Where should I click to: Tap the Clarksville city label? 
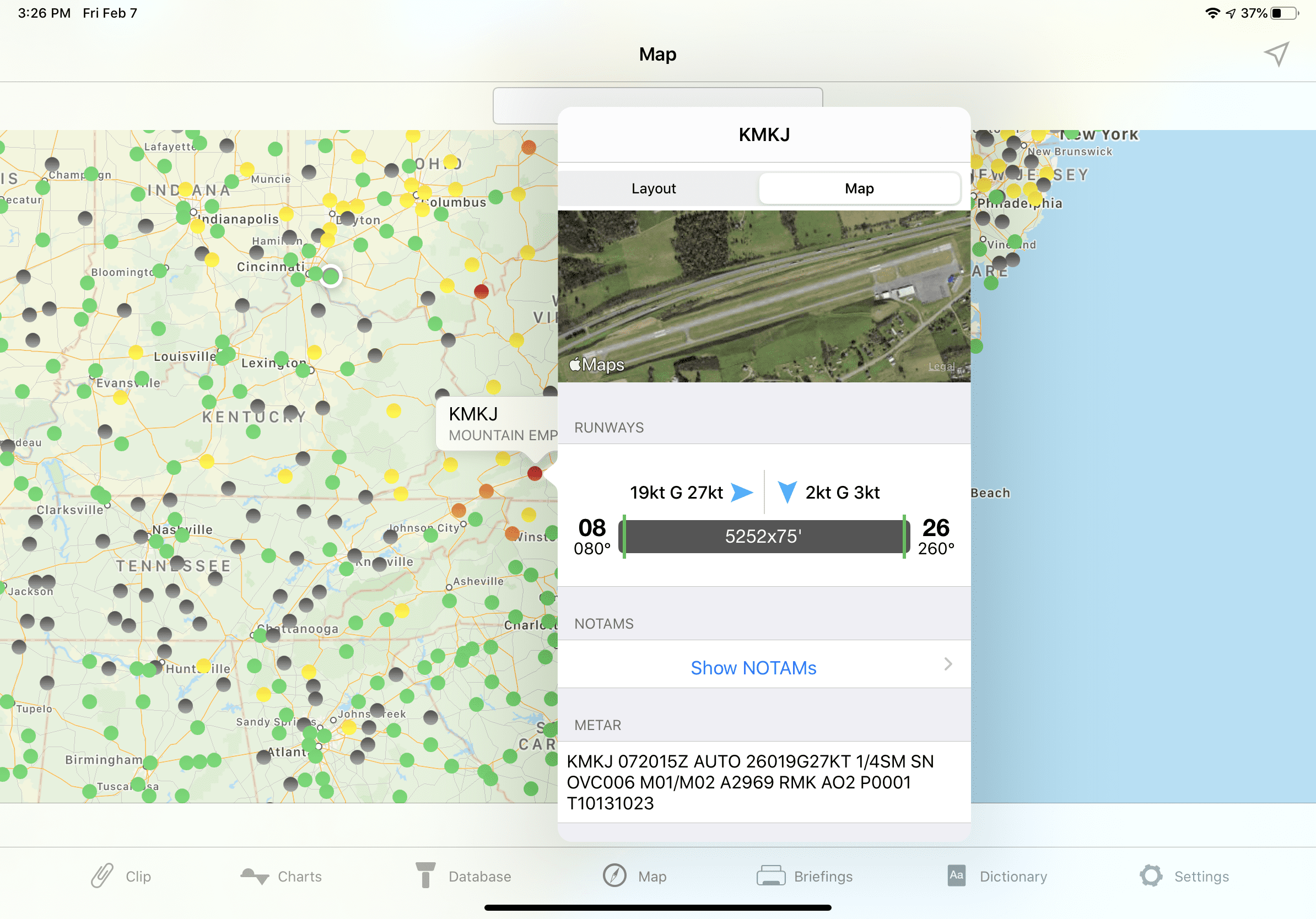tap(70, 510)
